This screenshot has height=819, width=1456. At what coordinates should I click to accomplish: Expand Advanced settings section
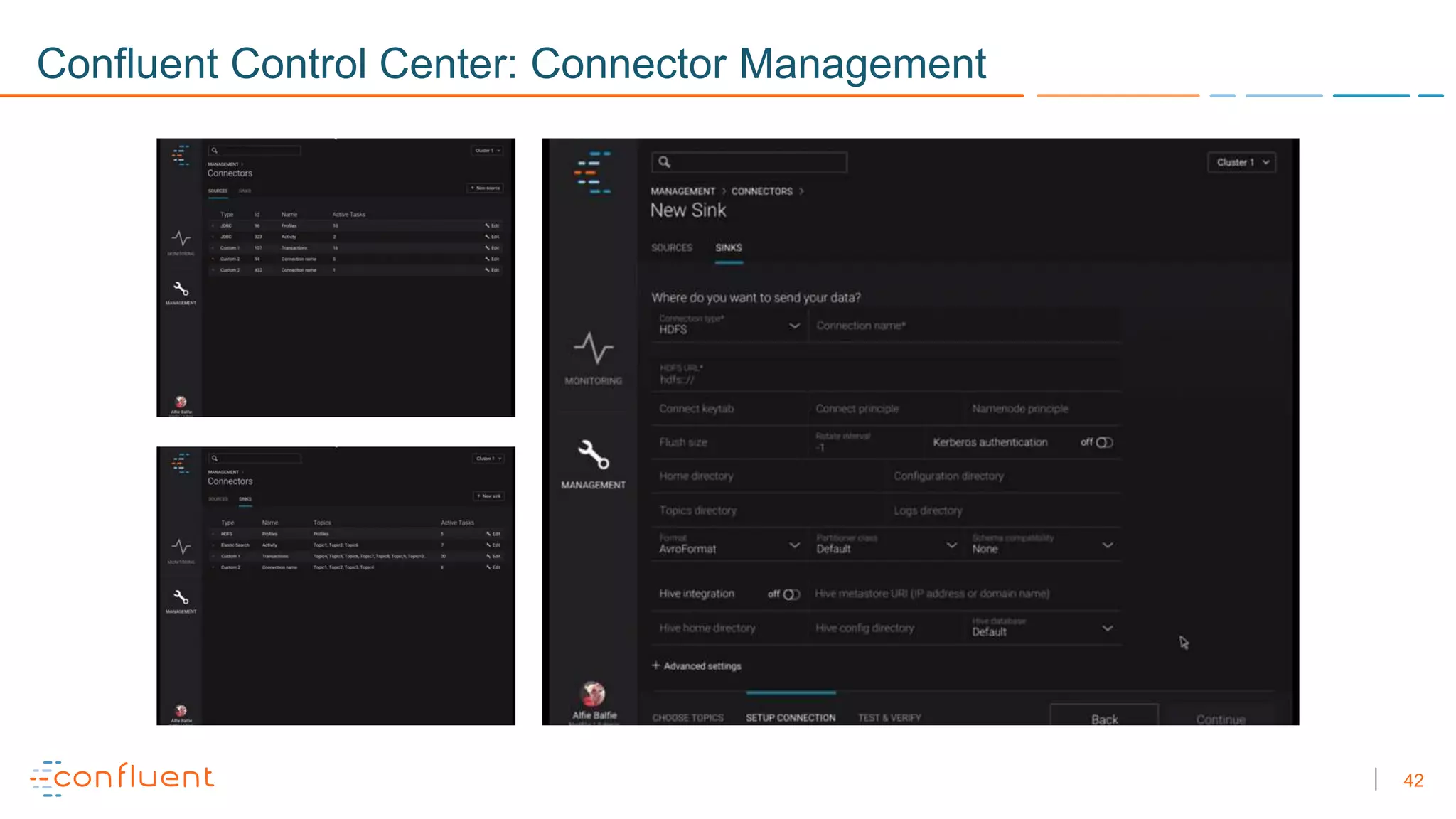tap(696, 666)
